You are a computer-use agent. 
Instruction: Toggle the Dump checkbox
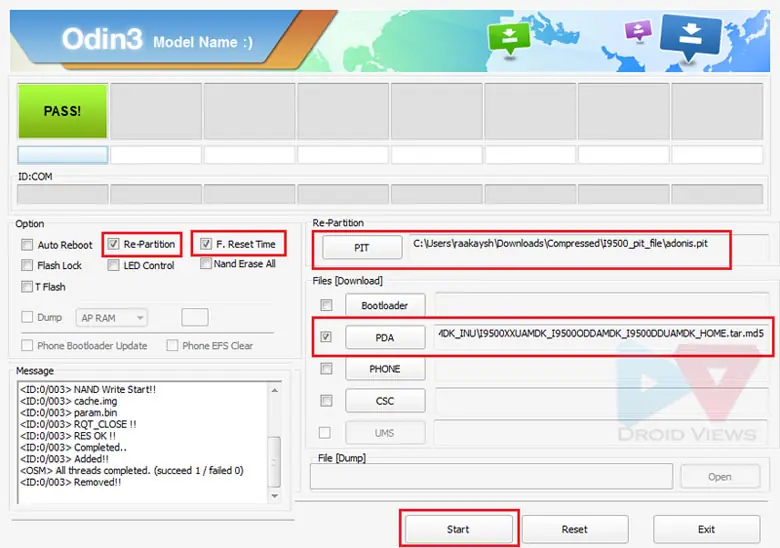27,317
